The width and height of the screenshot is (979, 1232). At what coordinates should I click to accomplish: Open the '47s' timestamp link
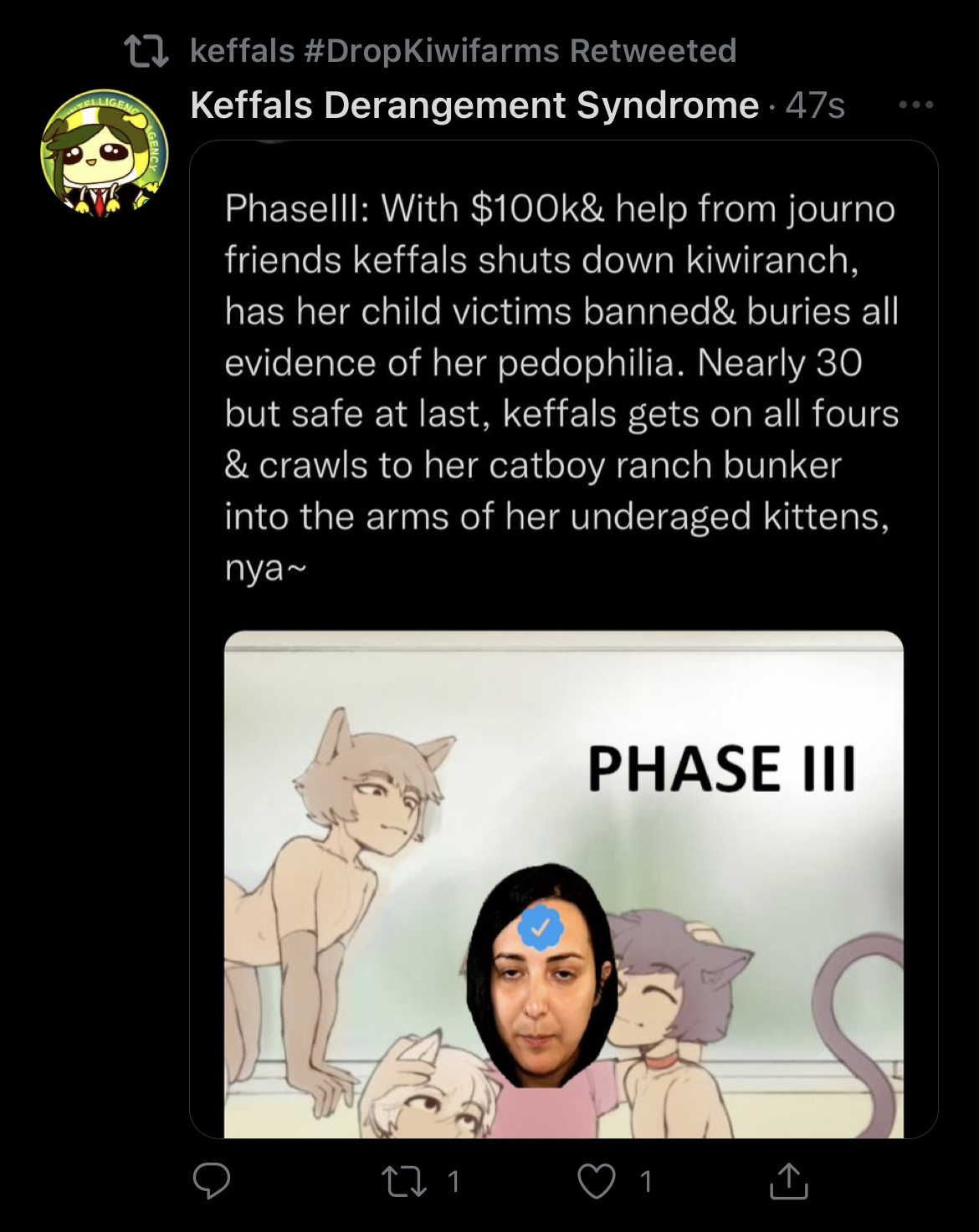click(x=815, y=106)
